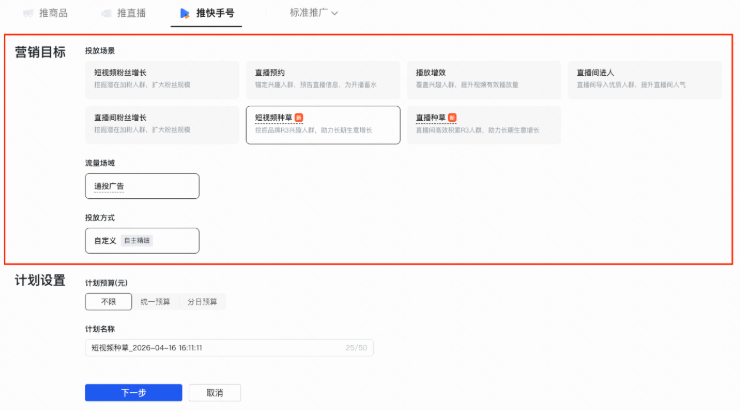
Task: Click the 推快手号 play logo icon
Action: pos(185,13)
